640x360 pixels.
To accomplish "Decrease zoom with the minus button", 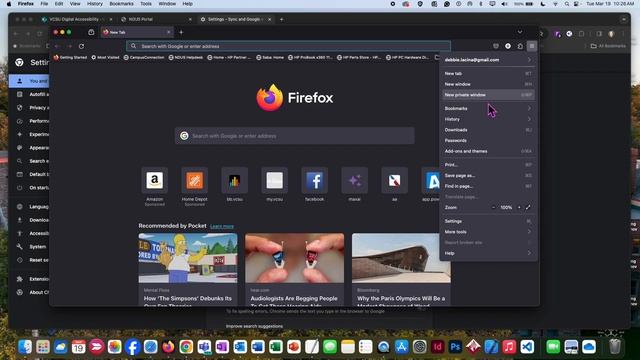I will point(493,207).
